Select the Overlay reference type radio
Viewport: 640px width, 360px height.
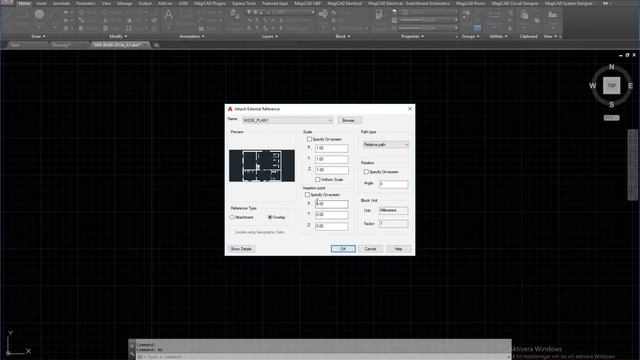pyautogui.click(x=270, y=217)
